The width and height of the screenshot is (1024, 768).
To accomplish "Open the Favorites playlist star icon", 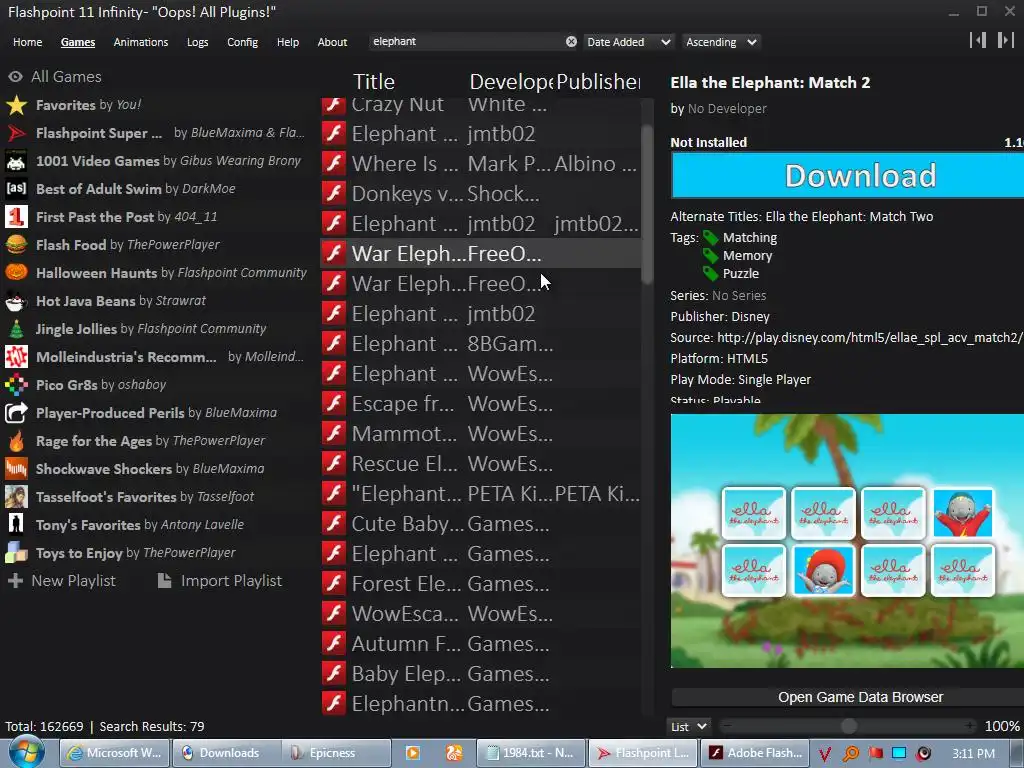I will click(x=16, y=105).
